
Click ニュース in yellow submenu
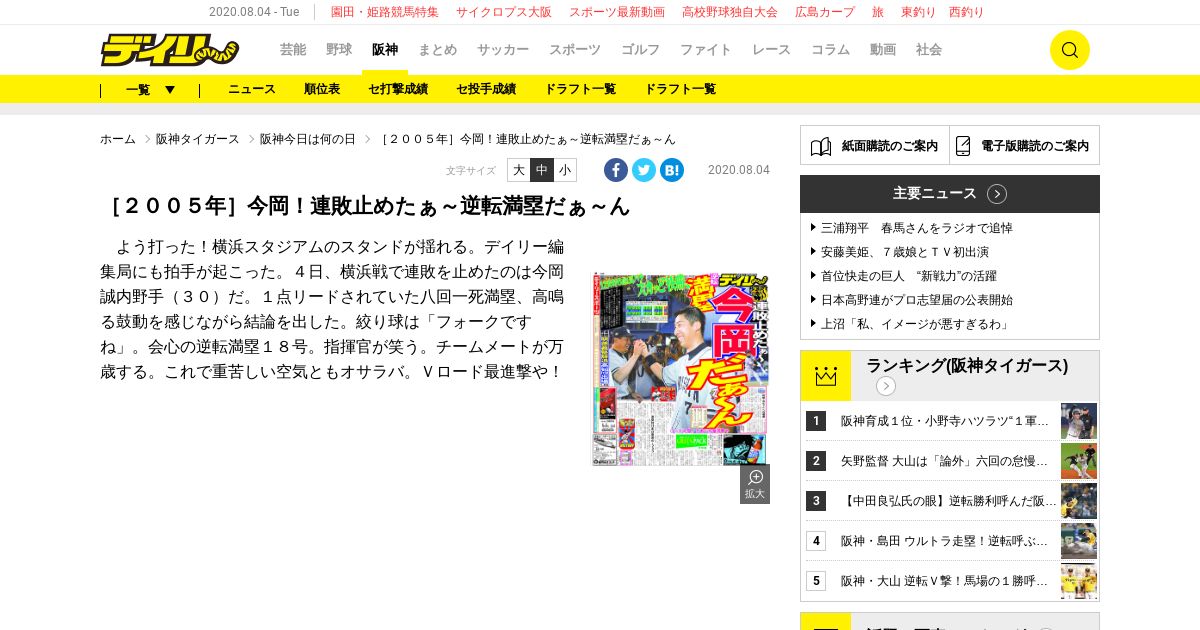click(x=252, y=89)
